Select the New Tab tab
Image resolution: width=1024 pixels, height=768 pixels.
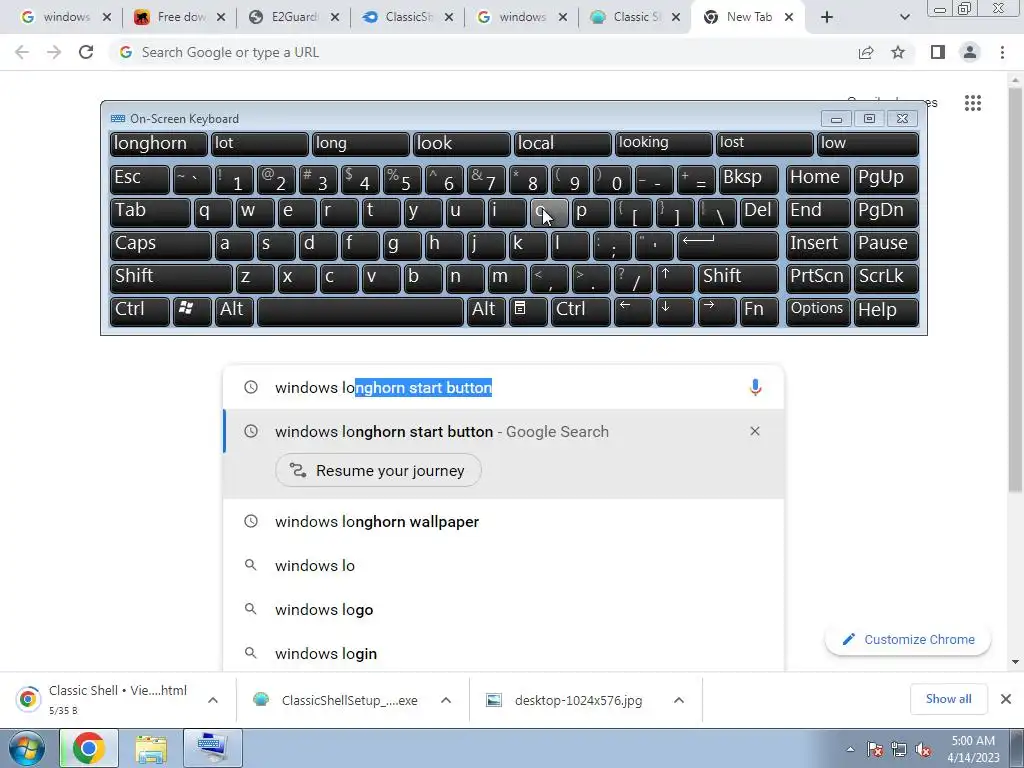(x=749, y=17)
